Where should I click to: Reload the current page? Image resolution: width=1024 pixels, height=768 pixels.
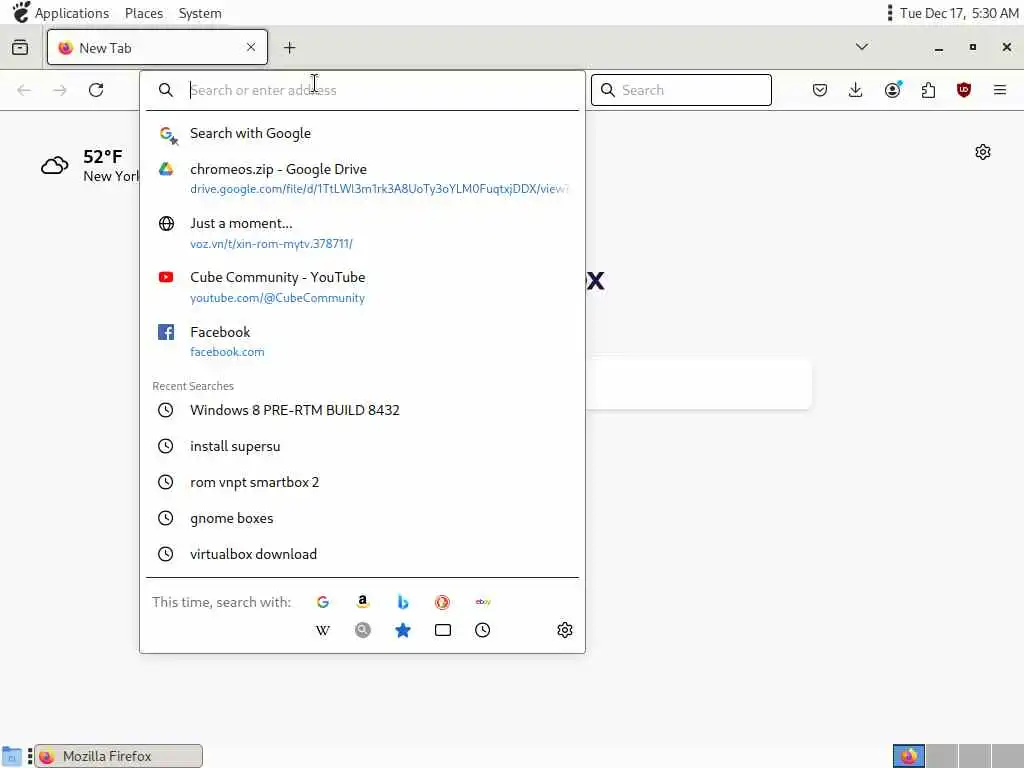[x=96, y=90]
